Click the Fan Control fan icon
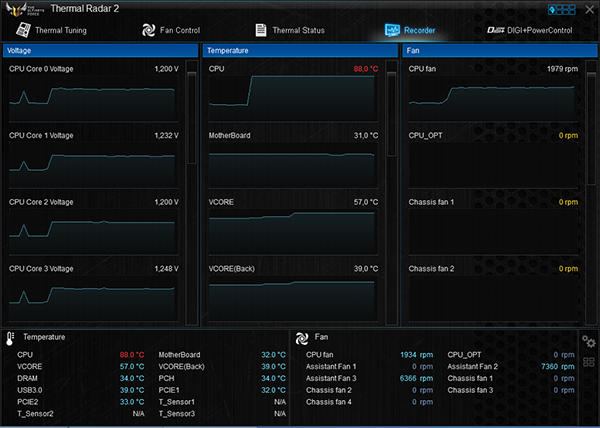This screenshot has height=428, width=600. click(x=148, y=30)
